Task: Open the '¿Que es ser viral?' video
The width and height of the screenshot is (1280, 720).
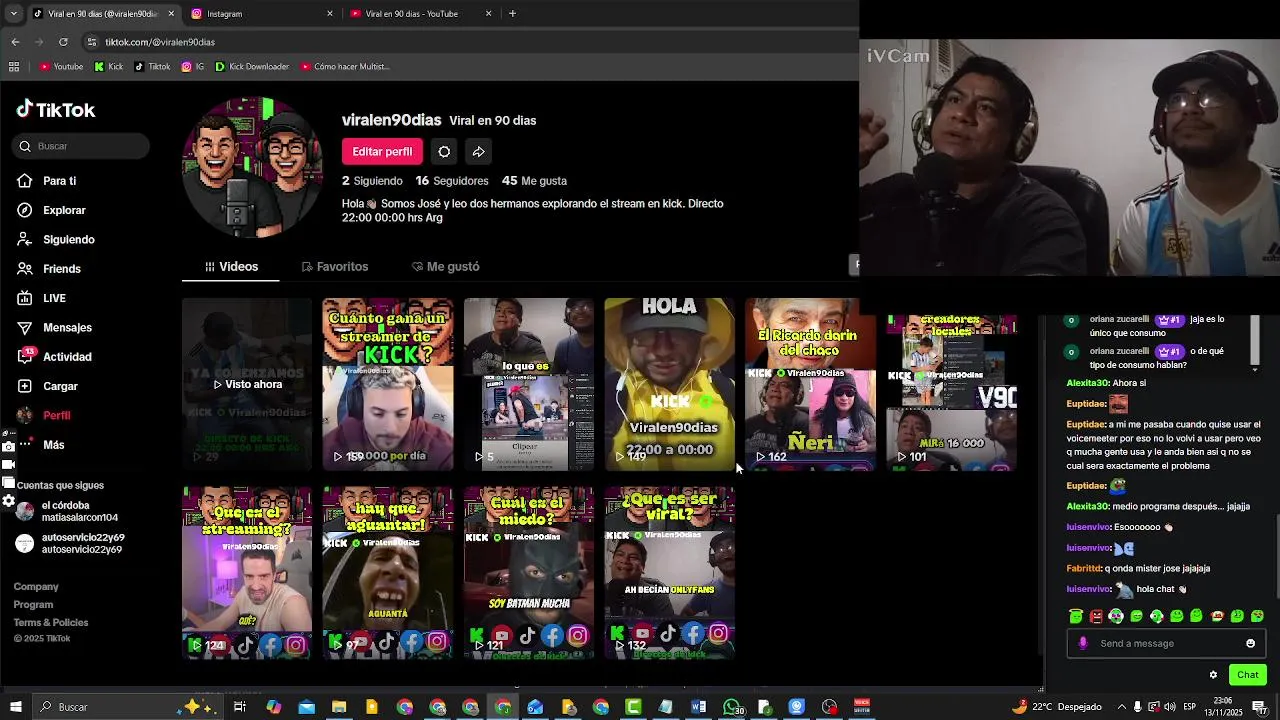Action: click(x=669, y=573)
